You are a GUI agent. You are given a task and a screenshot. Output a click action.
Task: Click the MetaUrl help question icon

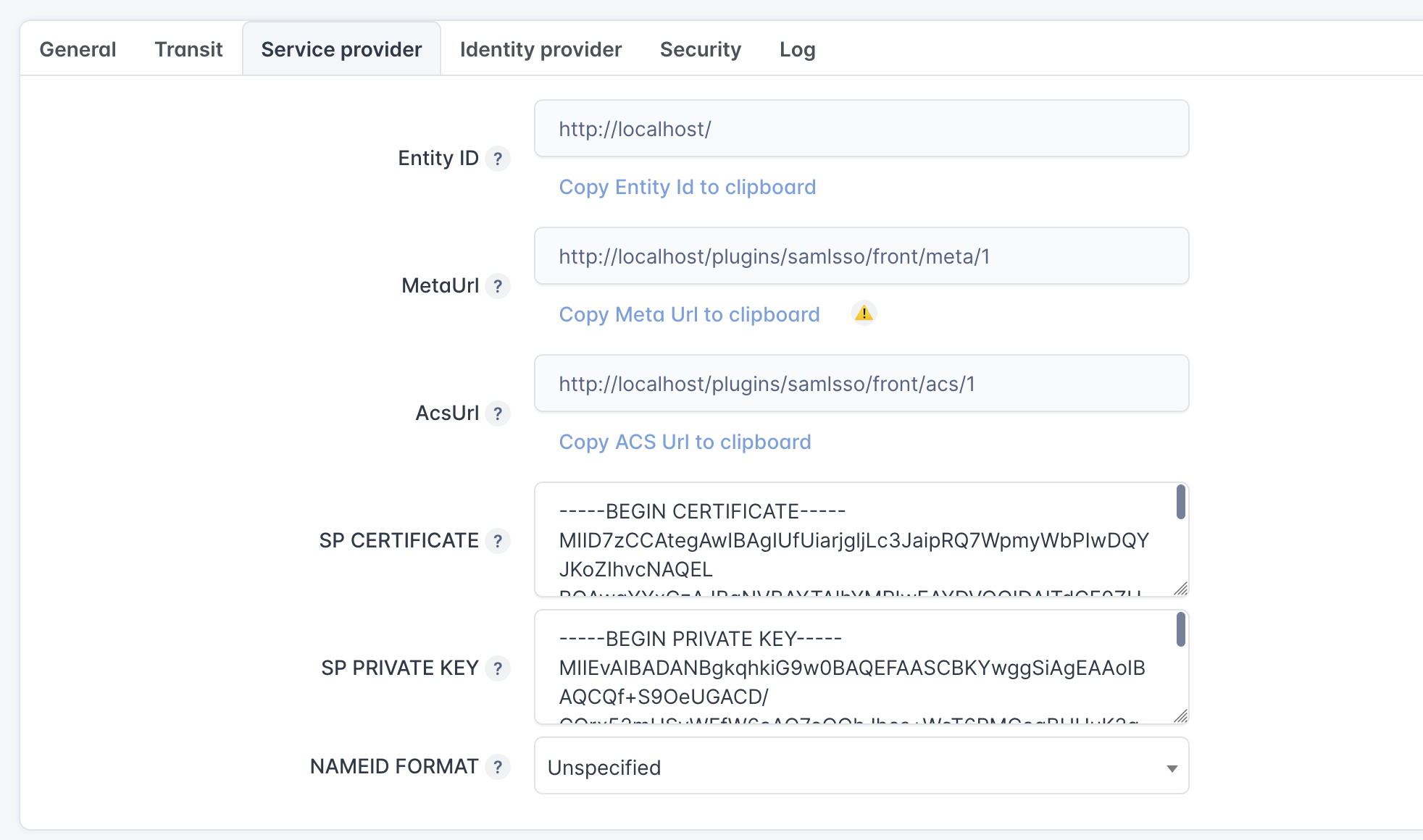click(x=498, y=286)
